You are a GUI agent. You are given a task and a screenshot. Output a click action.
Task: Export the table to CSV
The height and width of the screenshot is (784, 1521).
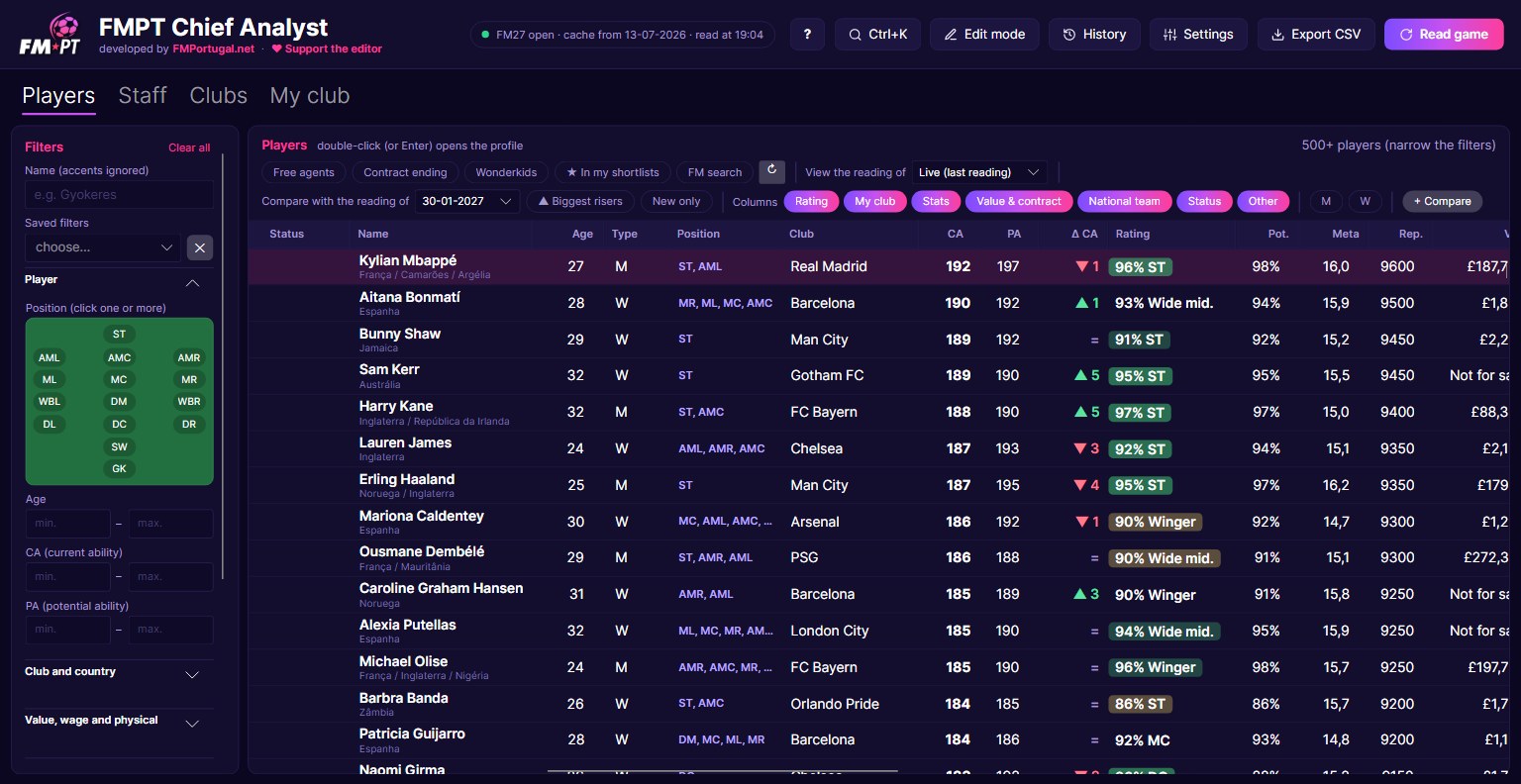tap(1316, 34)
